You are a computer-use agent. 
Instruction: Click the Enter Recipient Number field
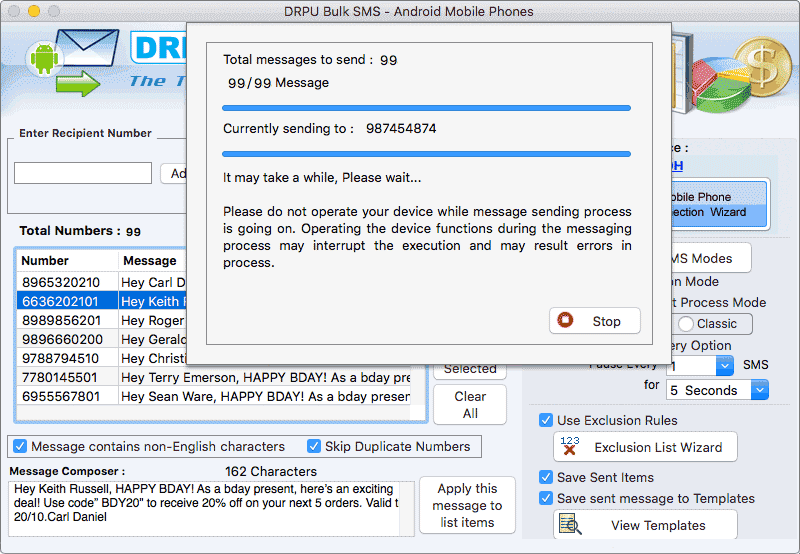pyautogui.click(x=83, y=173)
